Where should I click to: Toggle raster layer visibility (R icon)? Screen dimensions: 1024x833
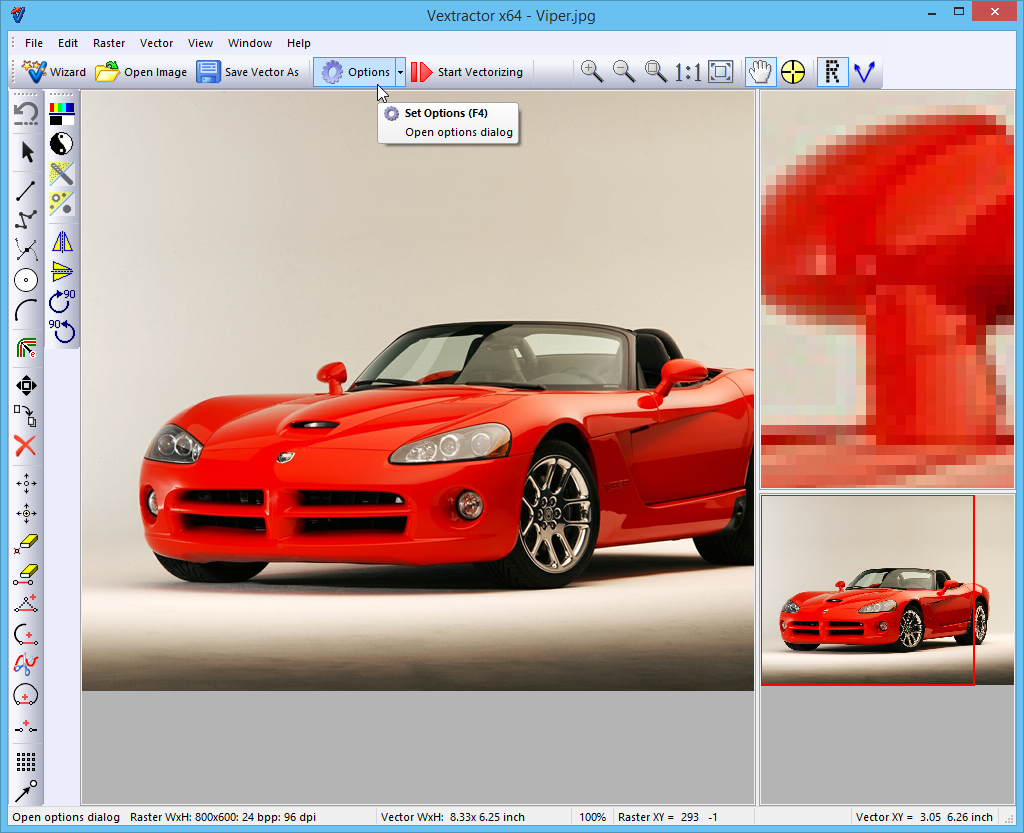pos(832,71)
